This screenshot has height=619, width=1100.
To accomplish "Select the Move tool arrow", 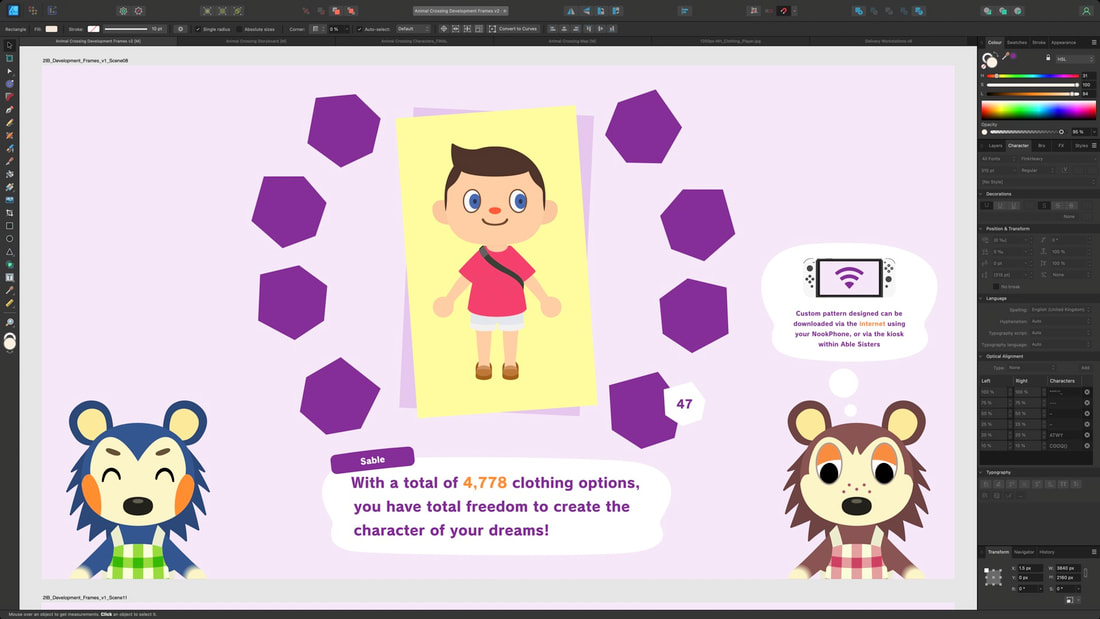I will coord(9,45).
